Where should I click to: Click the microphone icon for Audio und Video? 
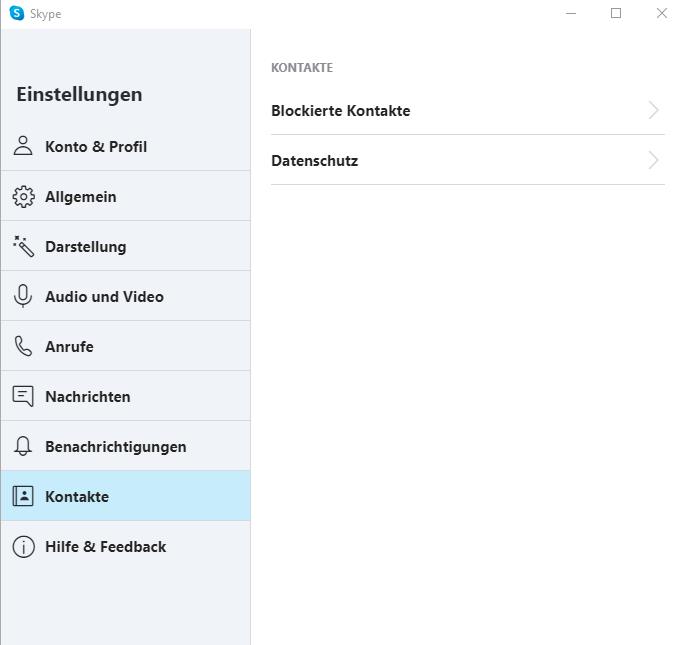(23, 296)
